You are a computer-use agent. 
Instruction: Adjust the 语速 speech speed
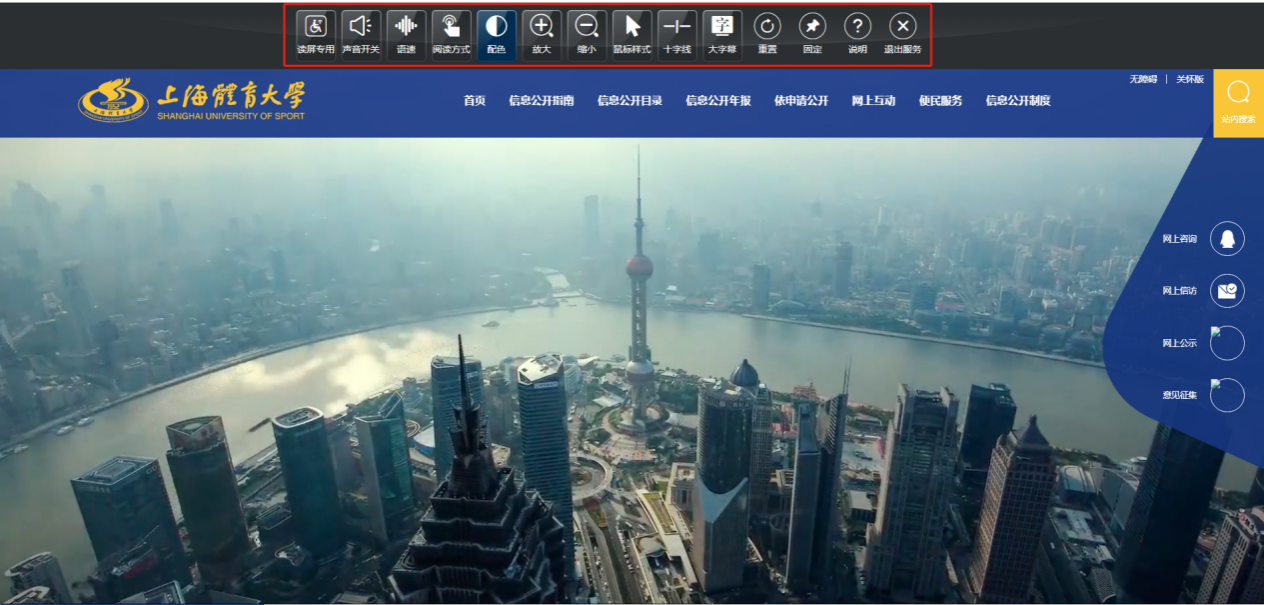click(406, 34)
